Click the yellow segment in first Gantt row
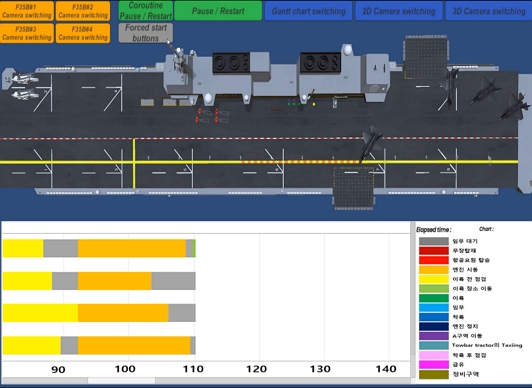Image resolution: width=532 pixels, height=388 pixels. coord(23,248)
